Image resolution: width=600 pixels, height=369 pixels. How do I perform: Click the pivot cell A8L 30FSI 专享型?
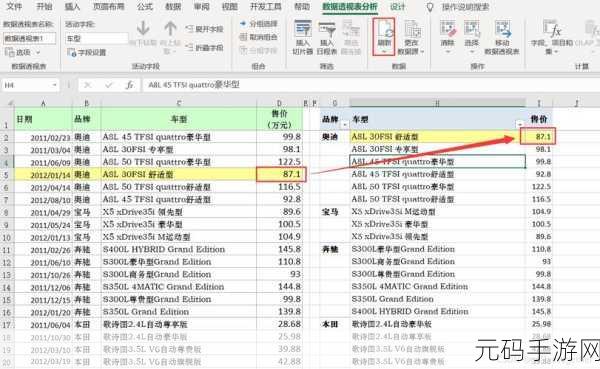click(437, 149)
